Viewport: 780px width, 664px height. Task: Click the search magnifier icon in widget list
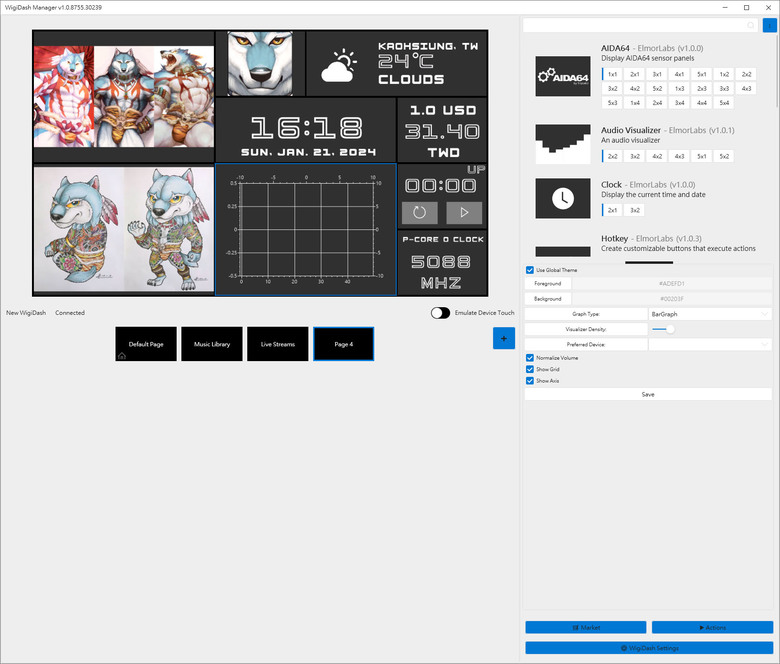[x=751, y=25]
